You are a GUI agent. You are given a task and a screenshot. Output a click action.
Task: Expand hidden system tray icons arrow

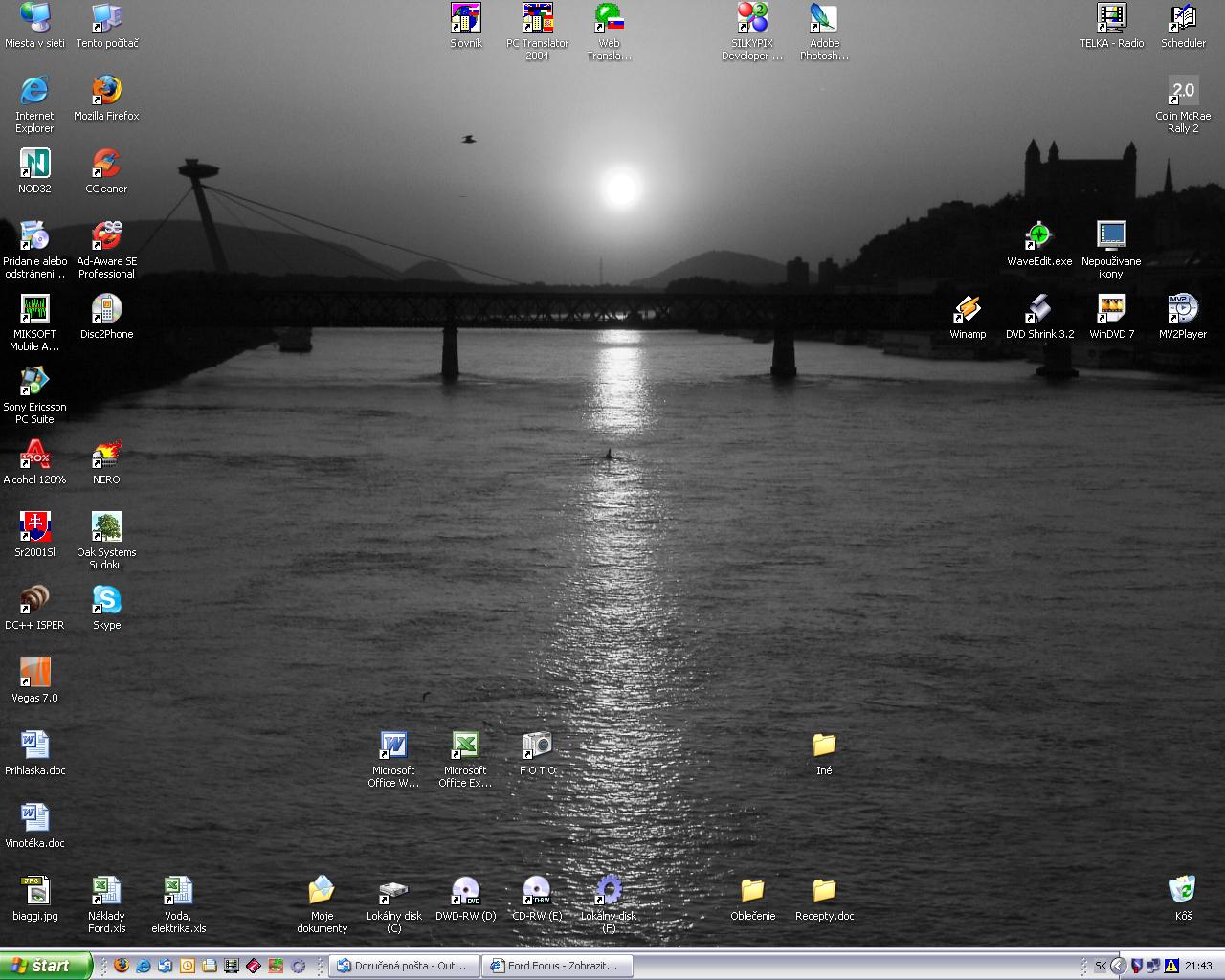(x=1118, y=966)
